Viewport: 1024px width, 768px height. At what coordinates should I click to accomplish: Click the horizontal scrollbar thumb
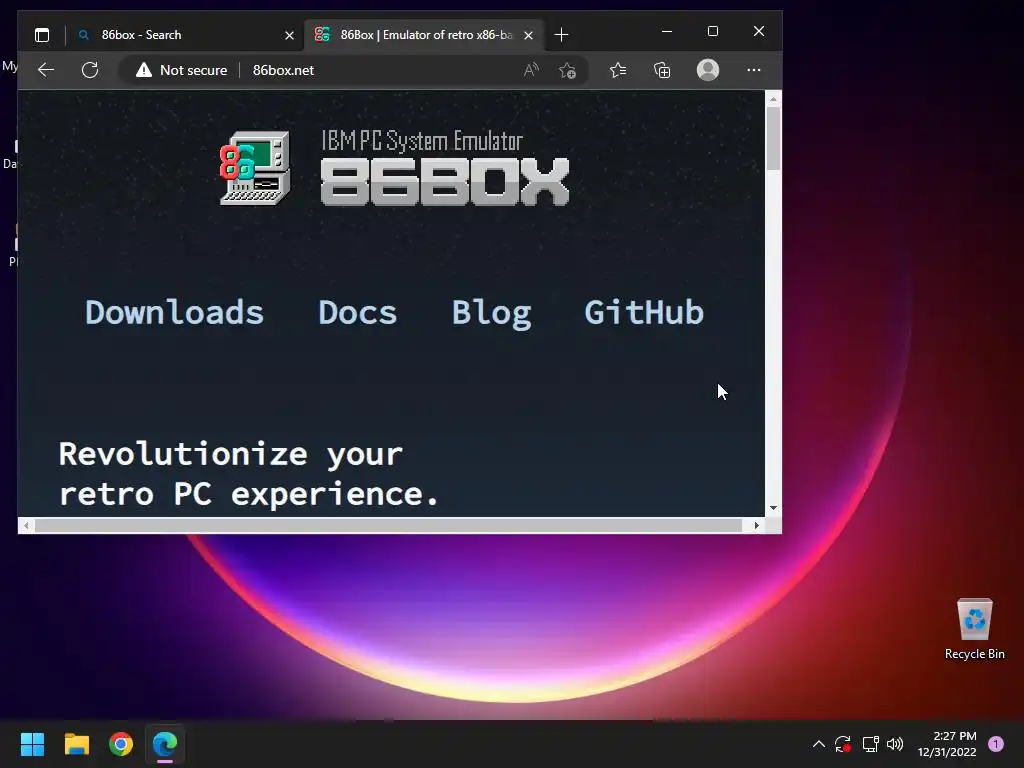pos(388,525)
